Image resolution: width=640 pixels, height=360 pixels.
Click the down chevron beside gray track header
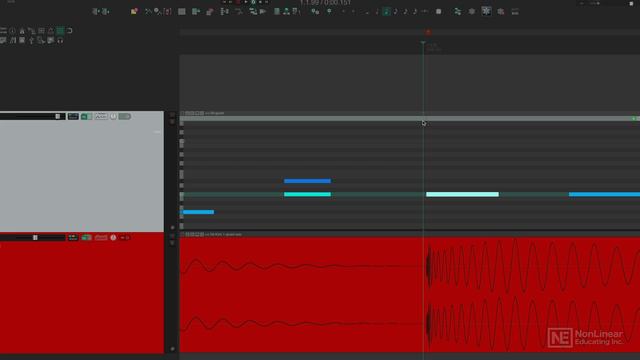(x=172, y=122)
